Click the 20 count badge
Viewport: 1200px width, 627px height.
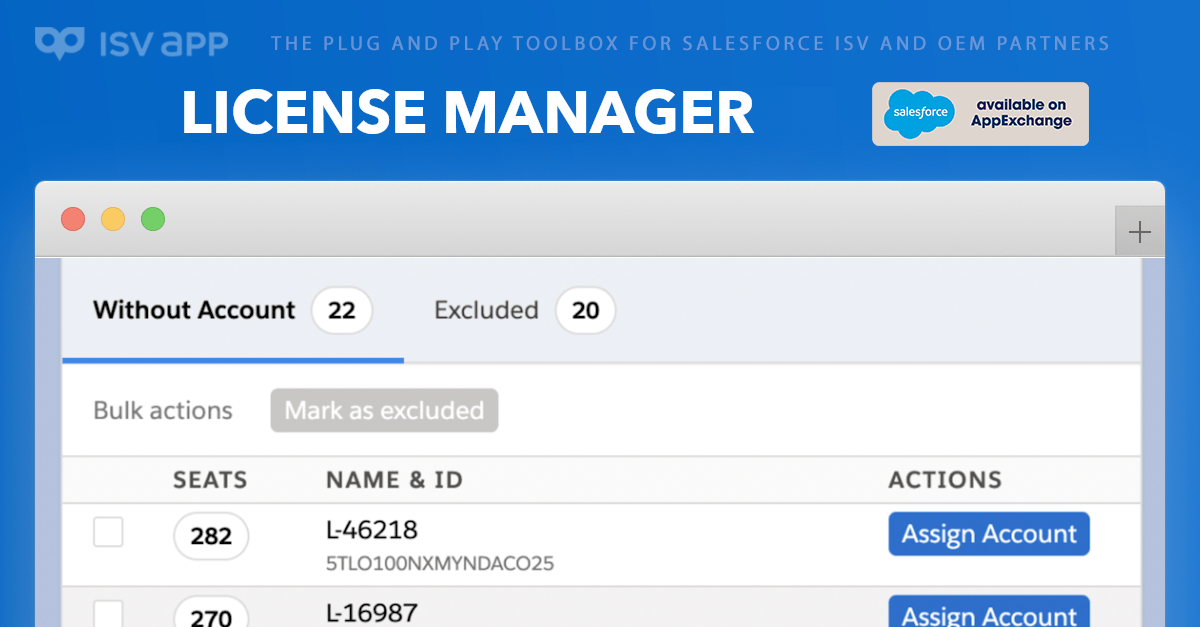(x=586, y=310)
